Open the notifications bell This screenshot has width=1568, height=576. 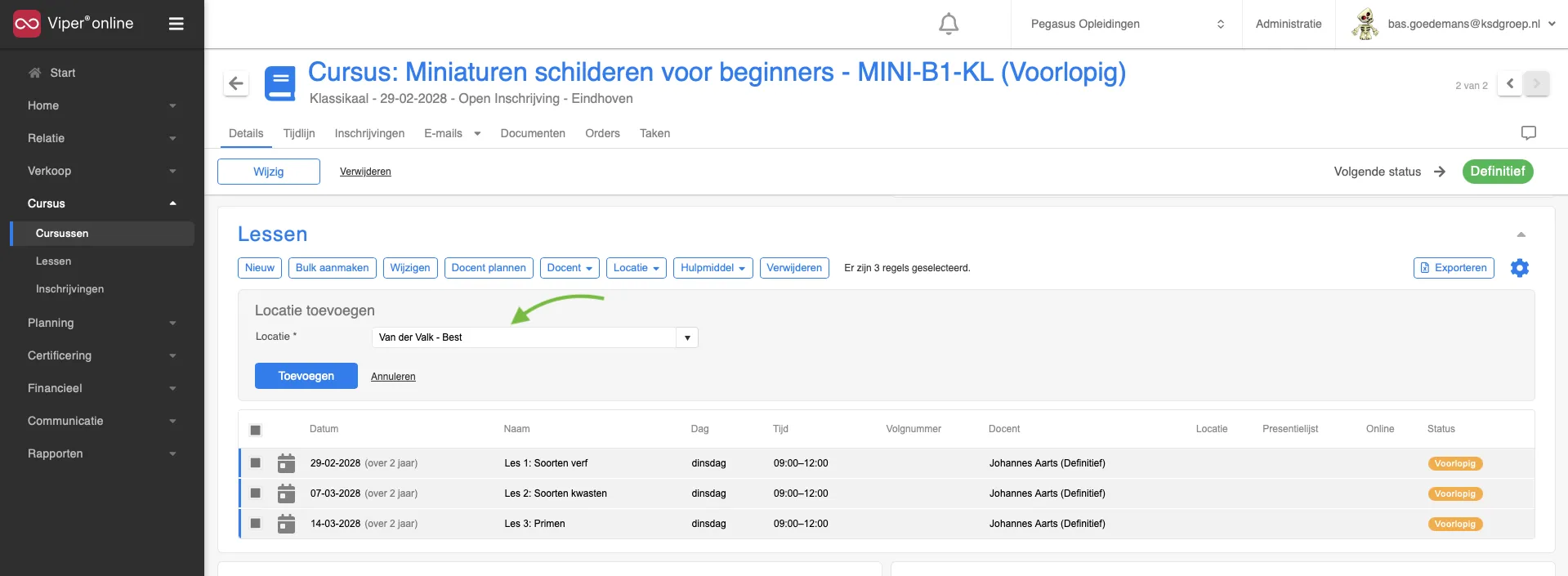(949, 24)
